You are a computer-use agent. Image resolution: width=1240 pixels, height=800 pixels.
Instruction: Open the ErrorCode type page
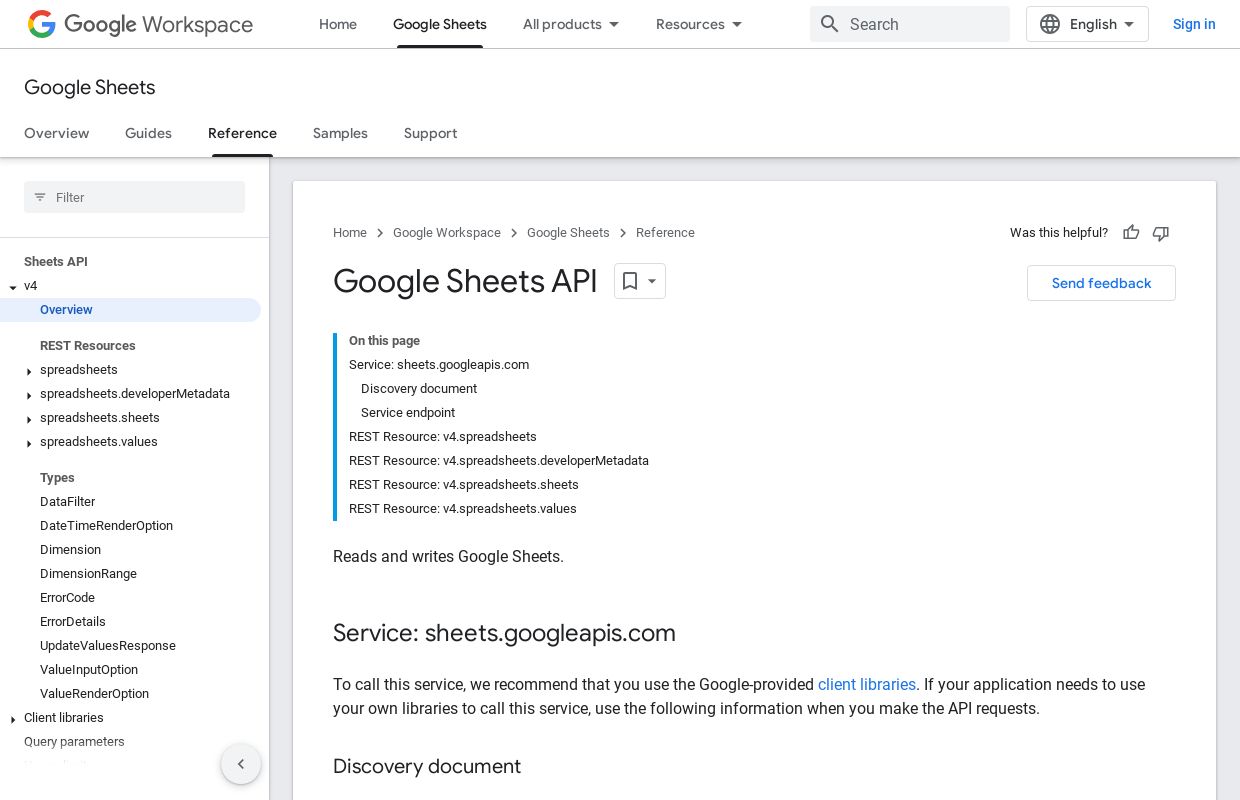point(67,598)
